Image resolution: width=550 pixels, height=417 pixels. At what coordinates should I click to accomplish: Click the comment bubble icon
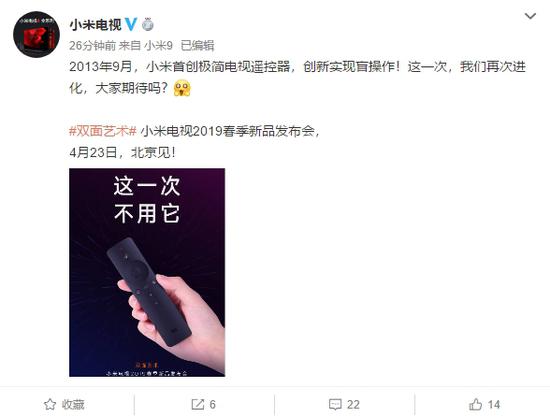335,404
